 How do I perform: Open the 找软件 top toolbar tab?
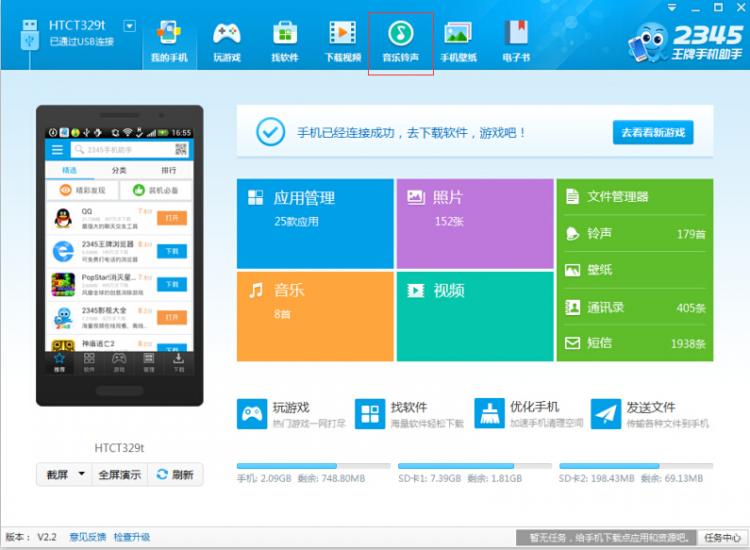point(285,42)
